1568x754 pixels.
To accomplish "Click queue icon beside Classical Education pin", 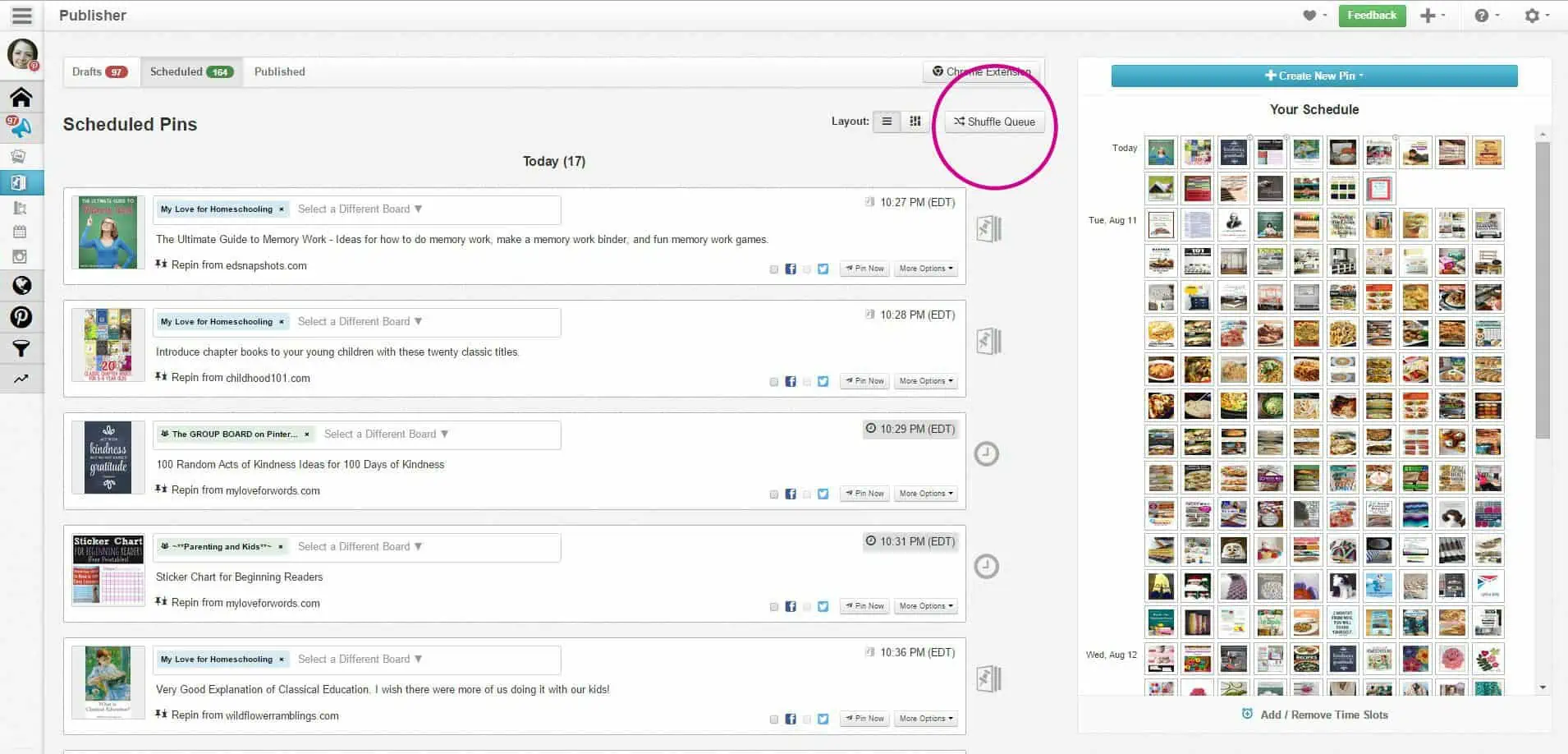I will click(x=988, y=678).
